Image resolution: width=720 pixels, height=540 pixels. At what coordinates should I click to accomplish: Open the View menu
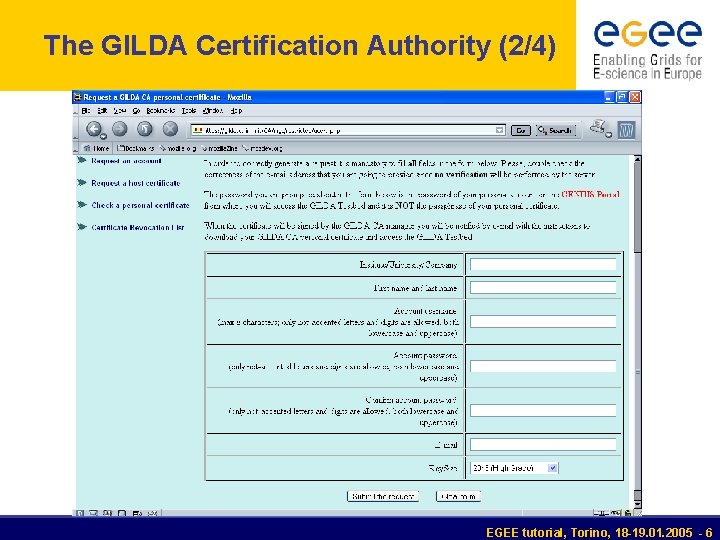[120, 111]
